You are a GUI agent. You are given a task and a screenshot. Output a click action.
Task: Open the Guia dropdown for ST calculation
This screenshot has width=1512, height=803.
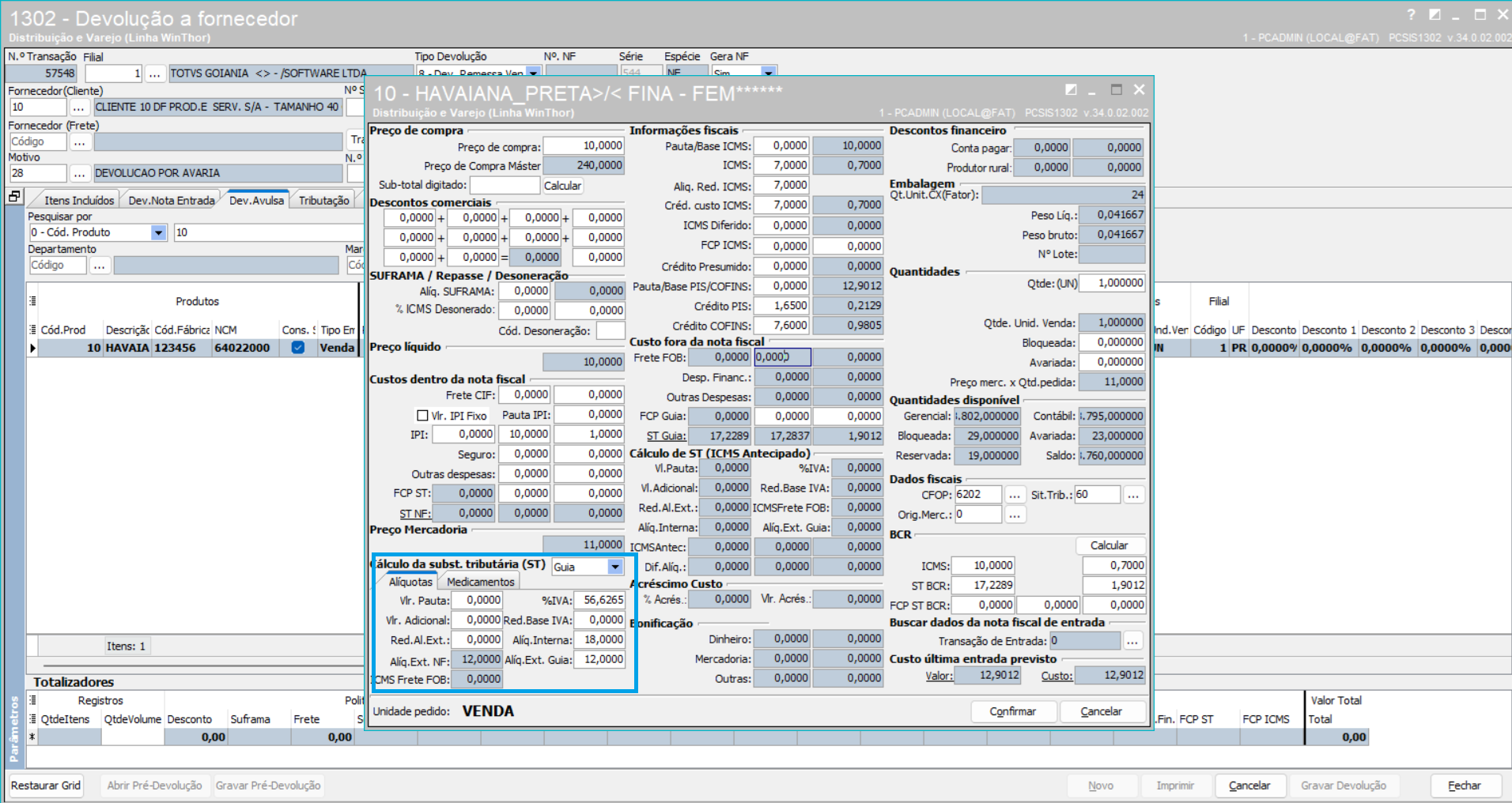point(615,567)
